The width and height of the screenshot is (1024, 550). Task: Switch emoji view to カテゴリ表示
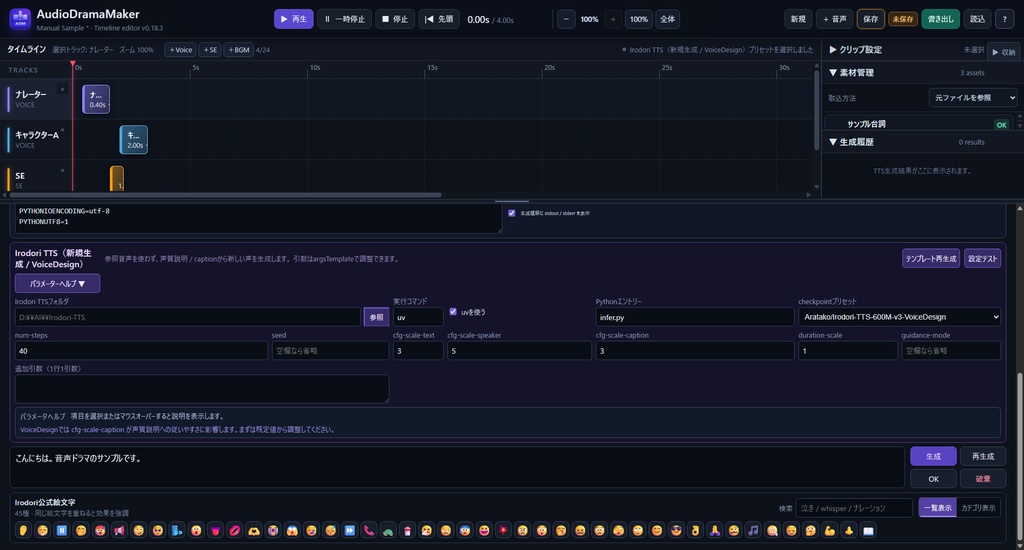tap(978, 508)
